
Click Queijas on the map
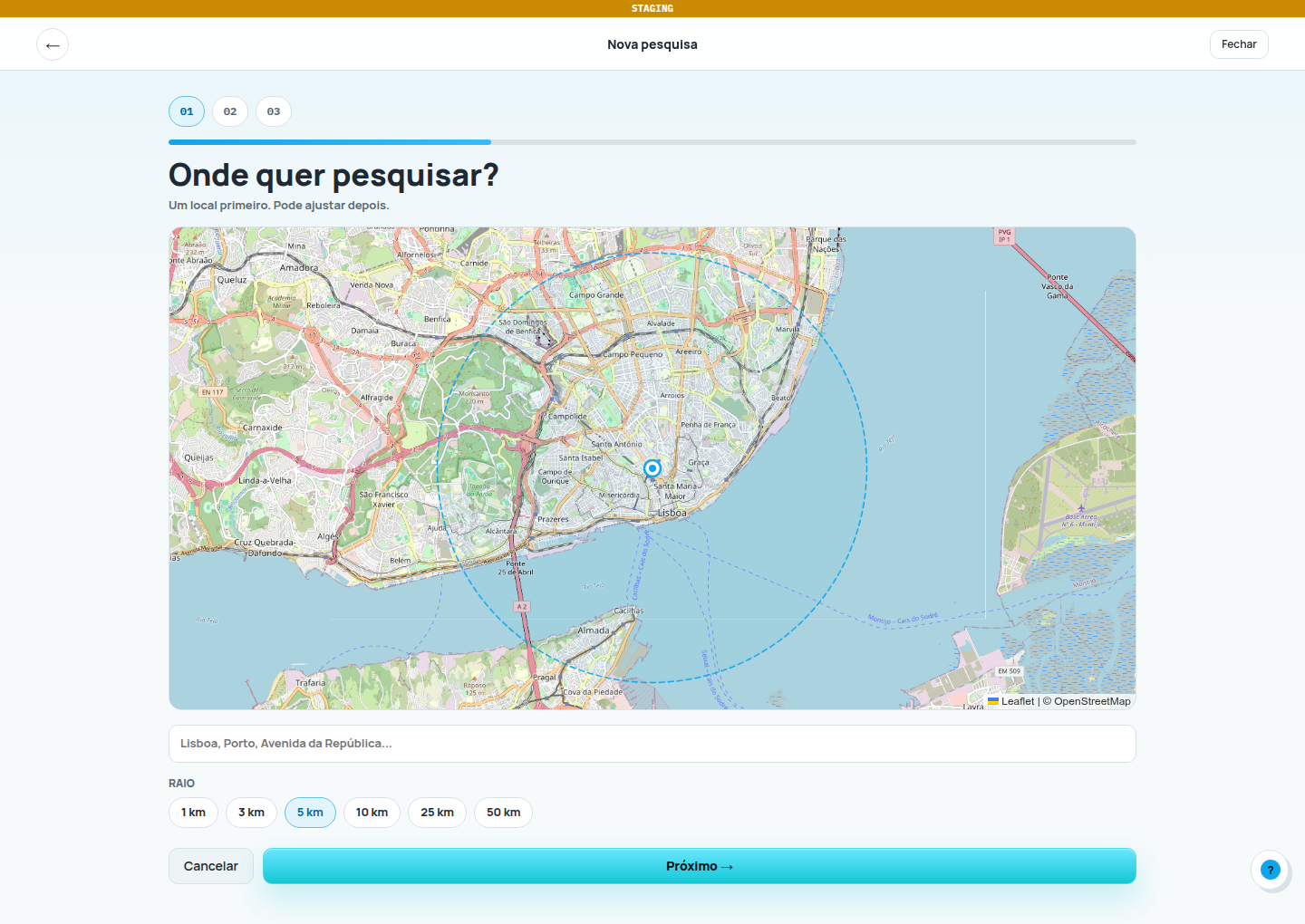[198, 457]
